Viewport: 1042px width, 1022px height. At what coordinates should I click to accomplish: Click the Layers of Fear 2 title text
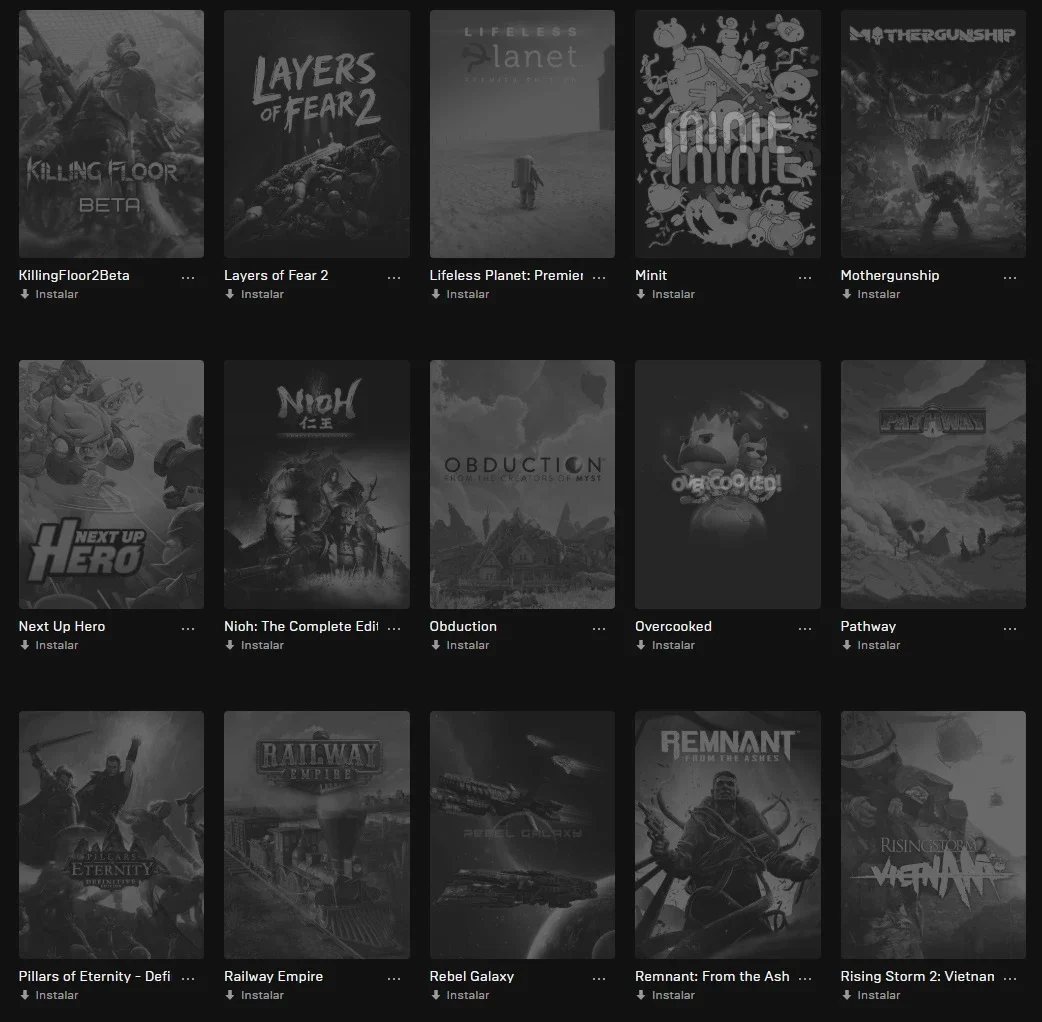pos(276,275)
